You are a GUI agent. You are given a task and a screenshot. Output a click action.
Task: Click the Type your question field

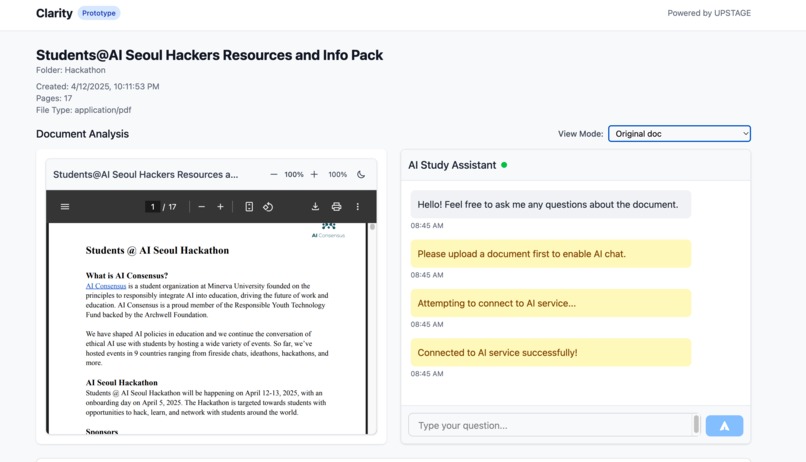[x=551, y=426]
